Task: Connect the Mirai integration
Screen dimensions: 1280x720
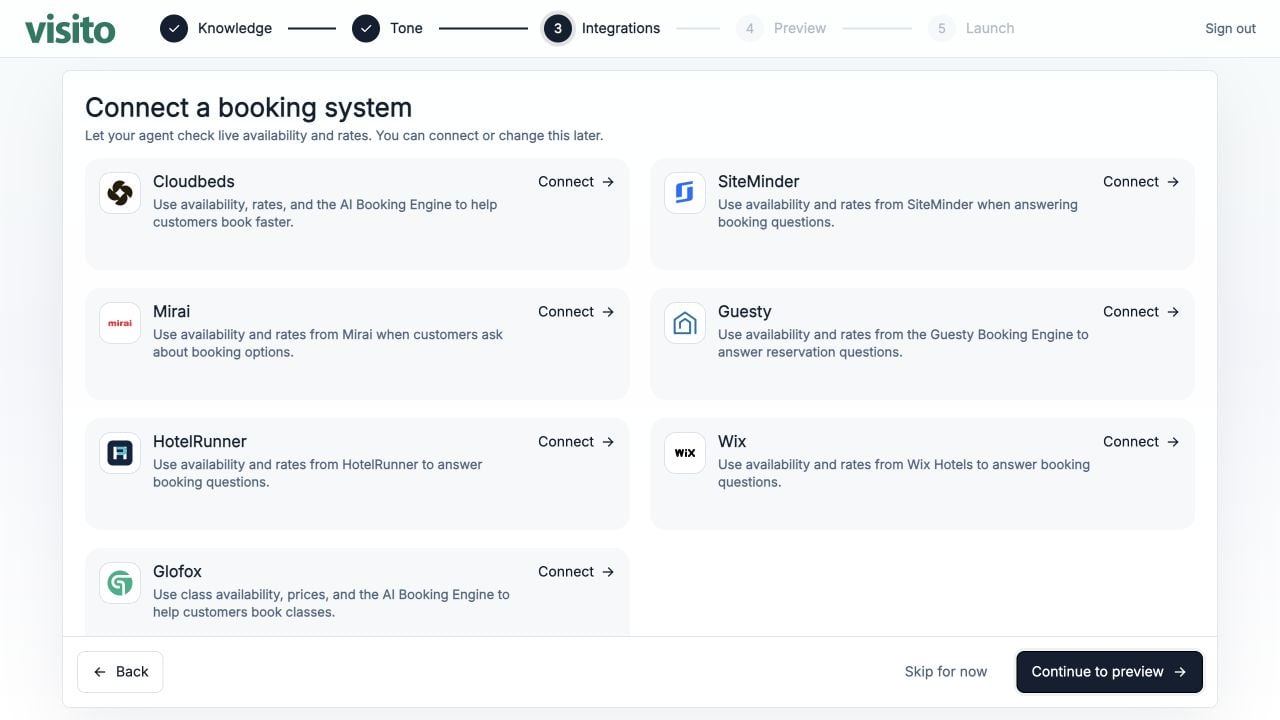Action: [576, 312]
